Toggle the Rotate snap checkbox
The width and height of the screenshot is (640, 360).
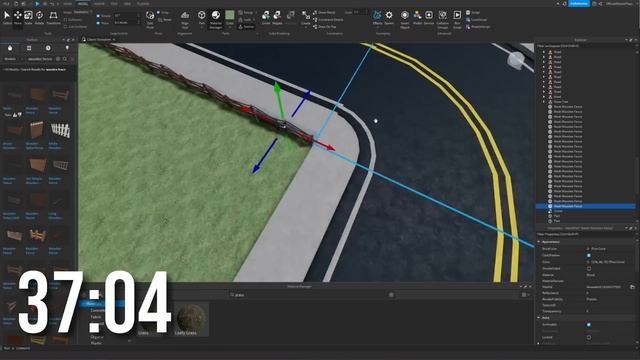(98, 16)
